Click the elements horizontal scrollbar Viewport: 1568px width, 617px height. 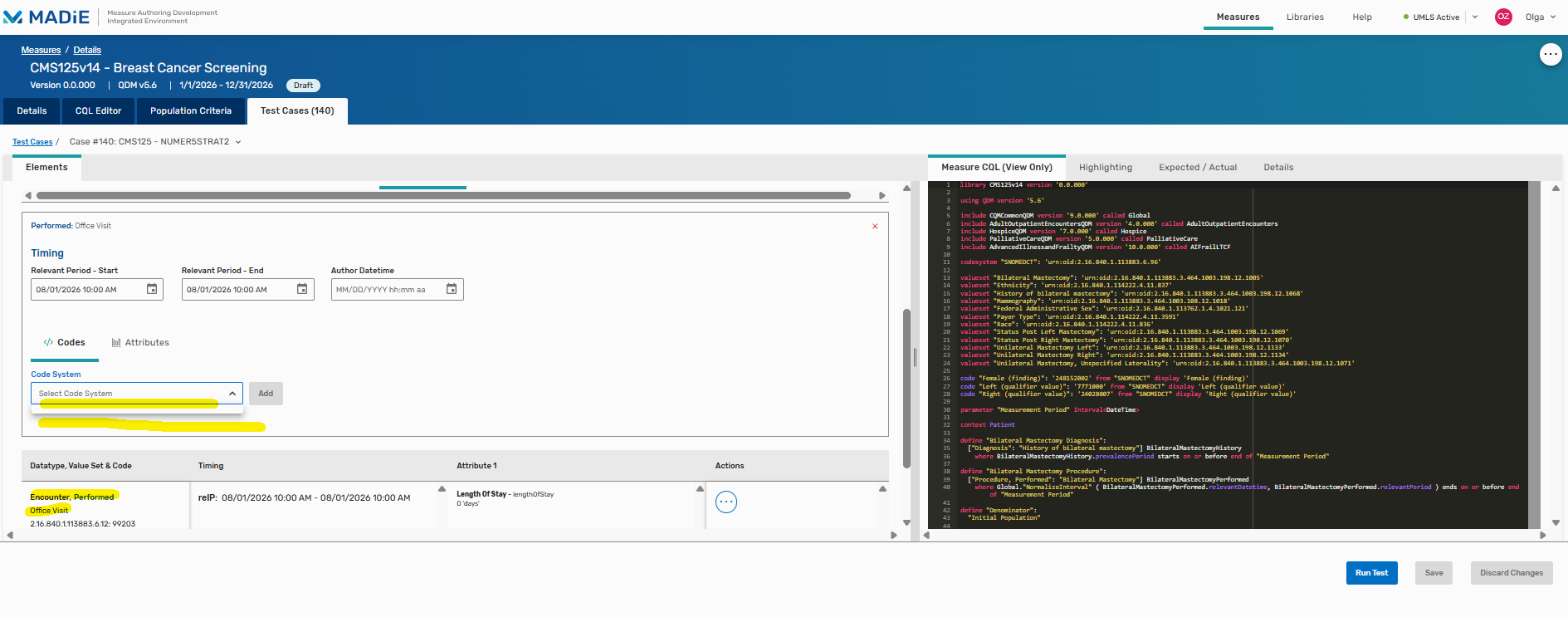click(443, 196)
